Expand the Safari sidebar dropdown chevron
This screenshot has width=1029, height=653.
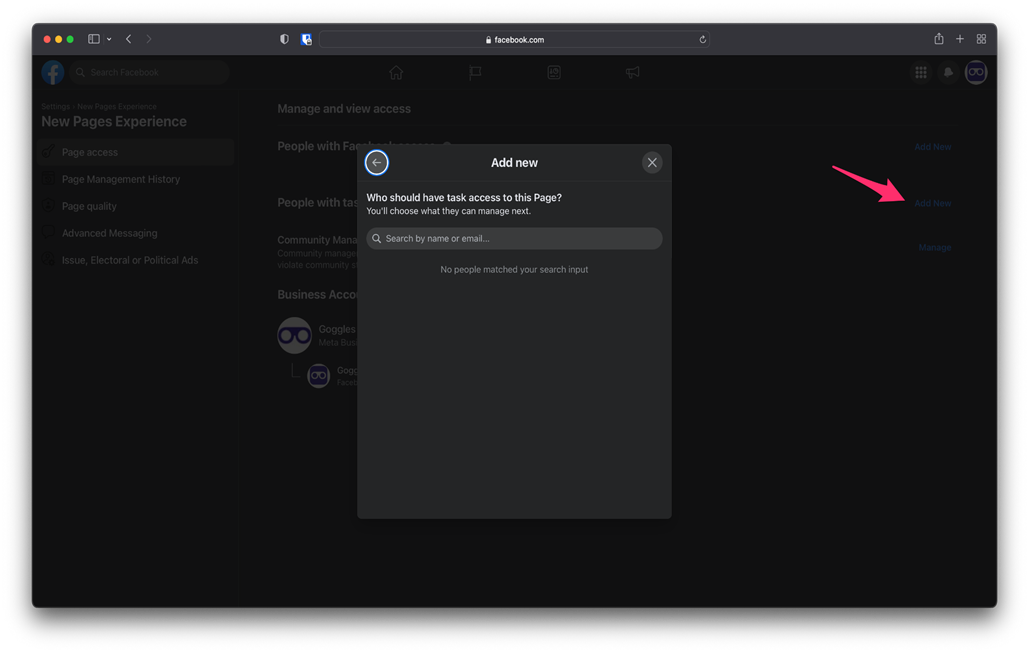(x=109, y=40)
